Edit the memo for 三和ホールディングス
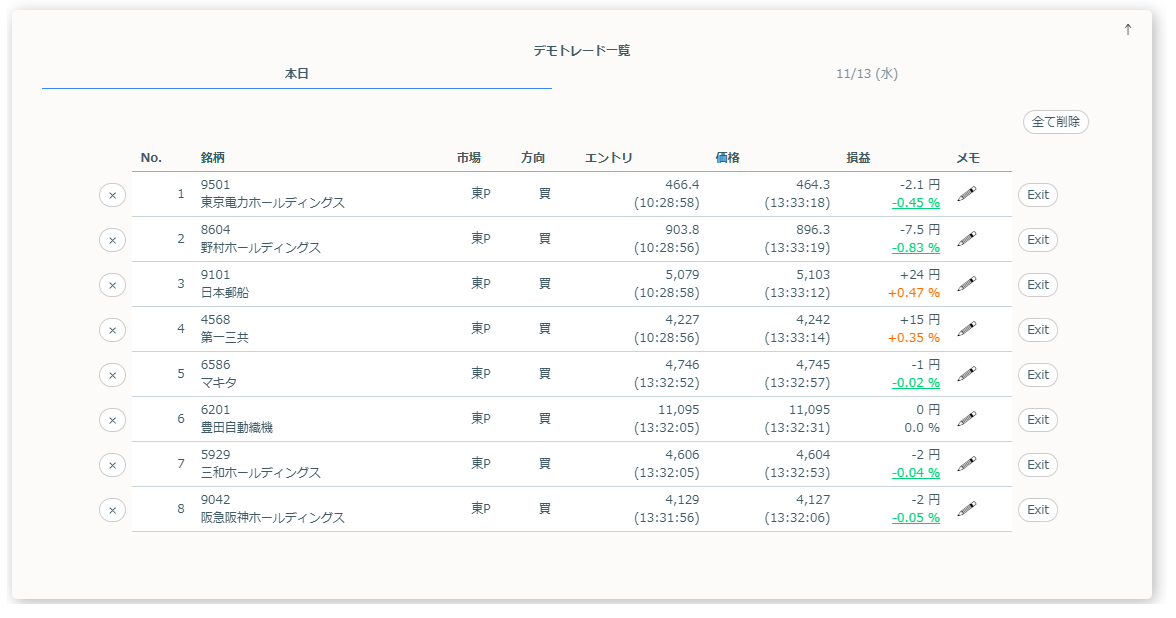This screenshot has height=618, width=1176. (966, 464)
